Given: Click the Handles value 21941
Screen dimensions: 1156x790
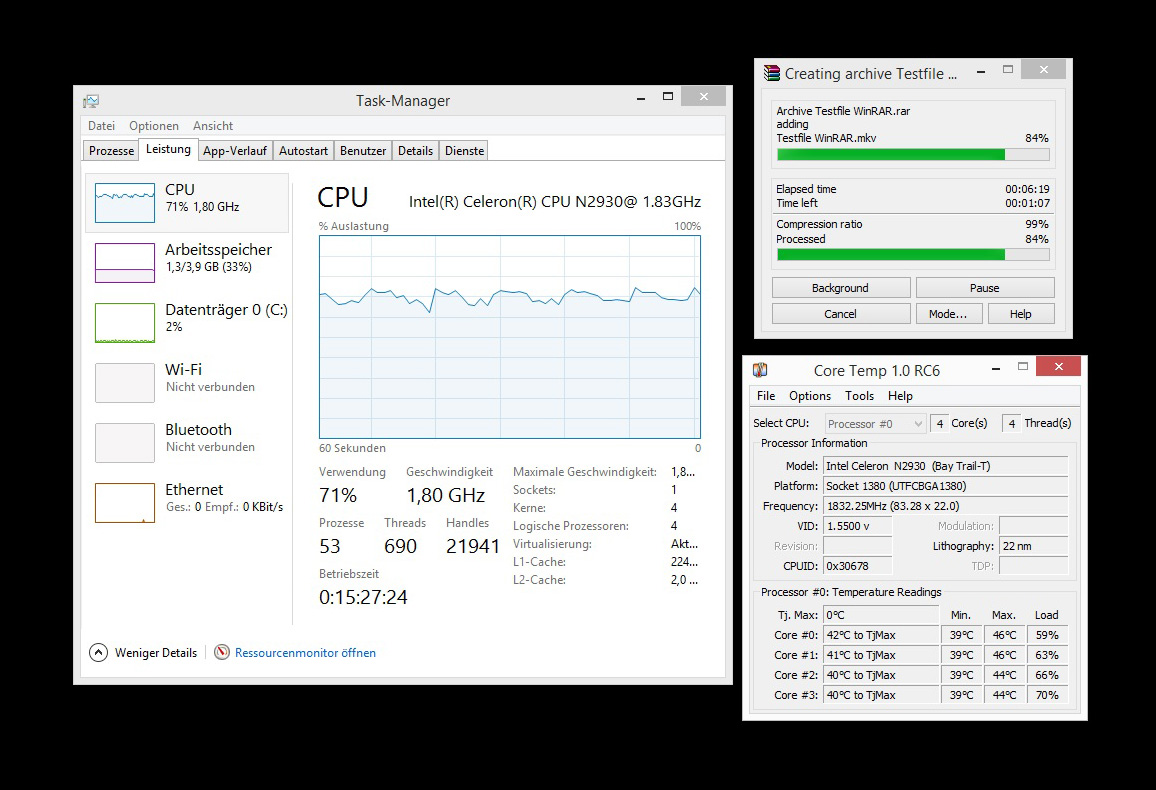Looking at the screenshot, I should 473,546.
